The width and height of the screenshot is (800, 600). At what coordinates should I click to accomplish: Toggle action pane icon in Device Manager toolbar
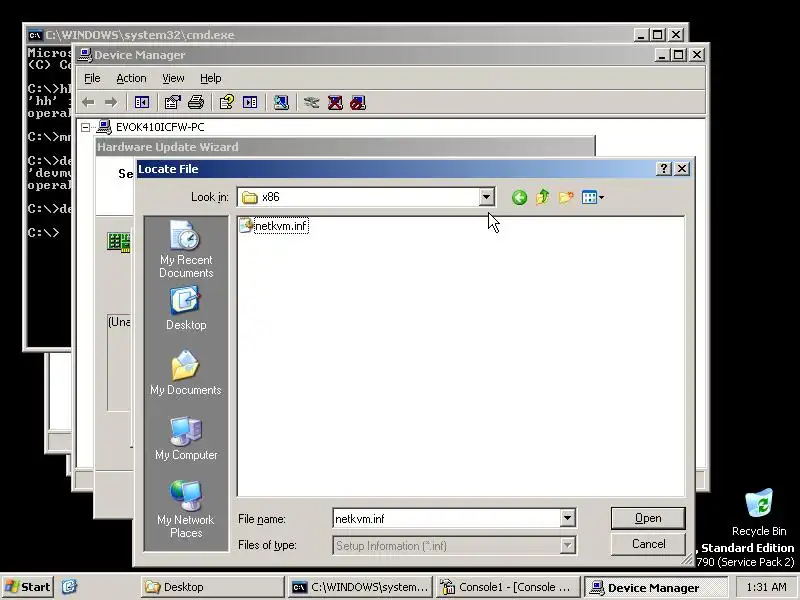[250, 103]
